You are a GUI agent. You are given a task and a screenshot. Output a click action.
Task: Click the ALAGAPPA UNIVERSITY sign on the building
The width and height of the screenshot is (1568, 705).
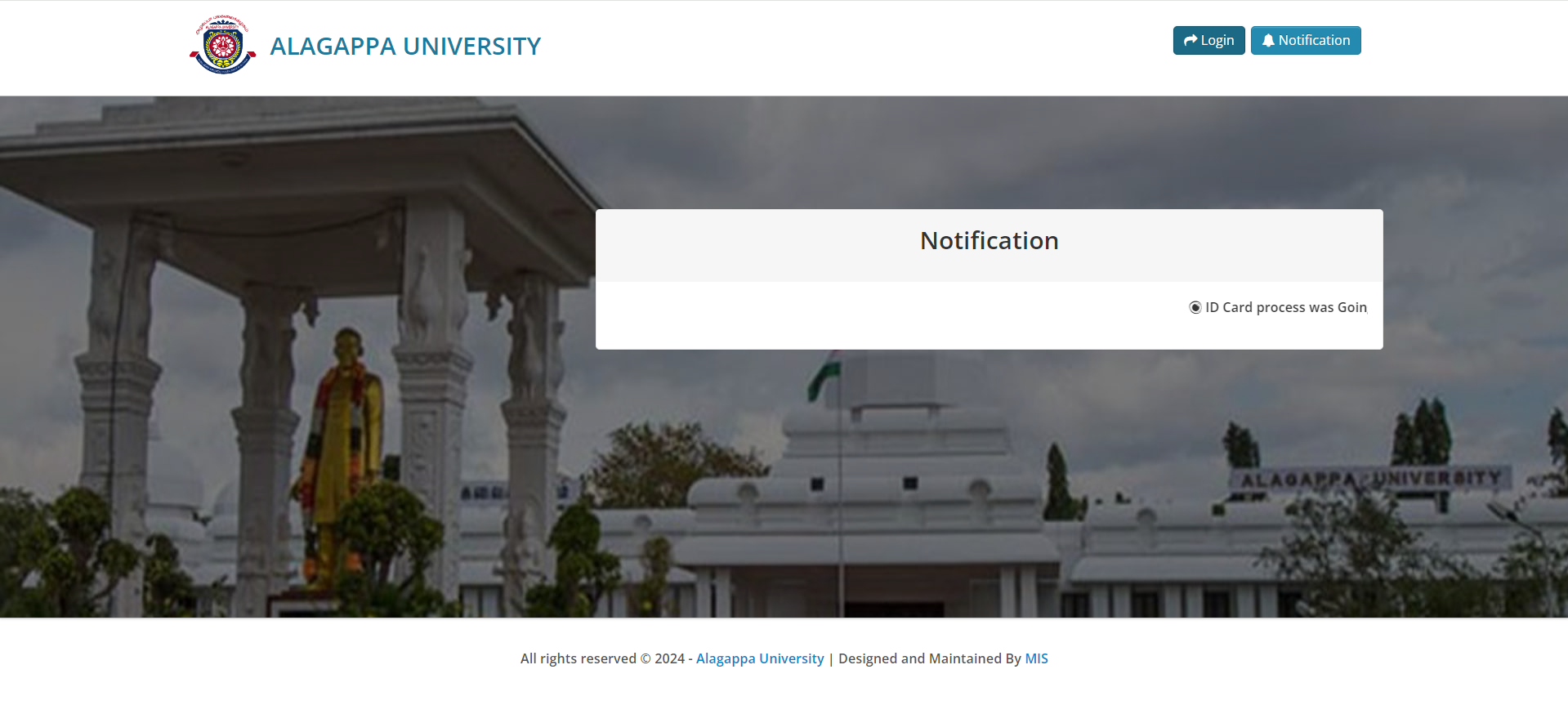pos(1371,479)
